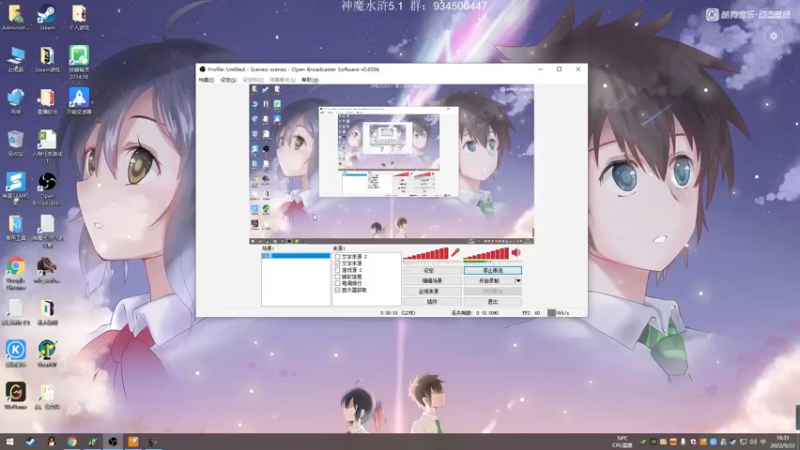This screenshot has width=800, height=450.
Task: Toggle the fourth source checkbox
Action: 337,277
